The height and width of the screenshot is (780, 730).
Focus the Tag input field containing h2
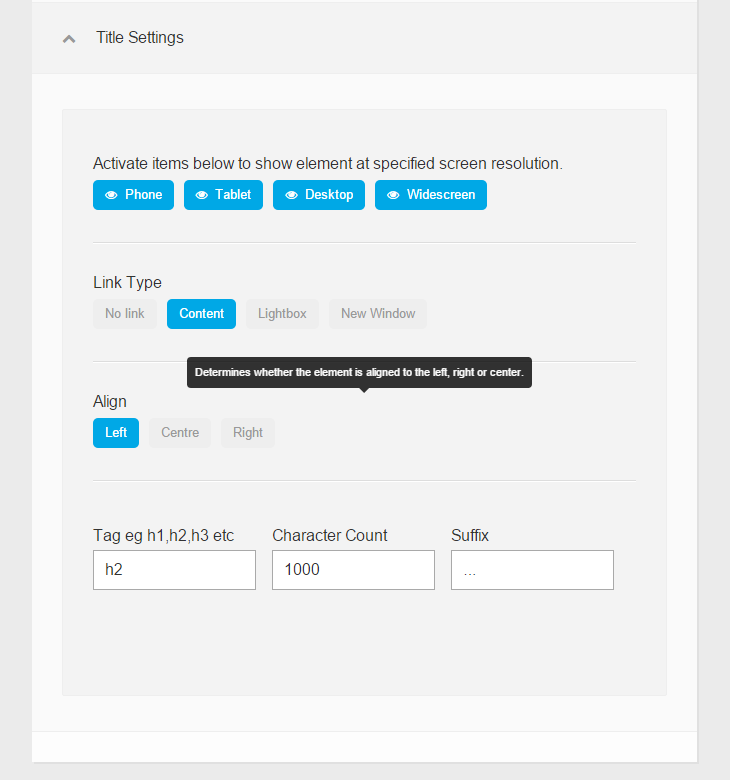[174, 570]
